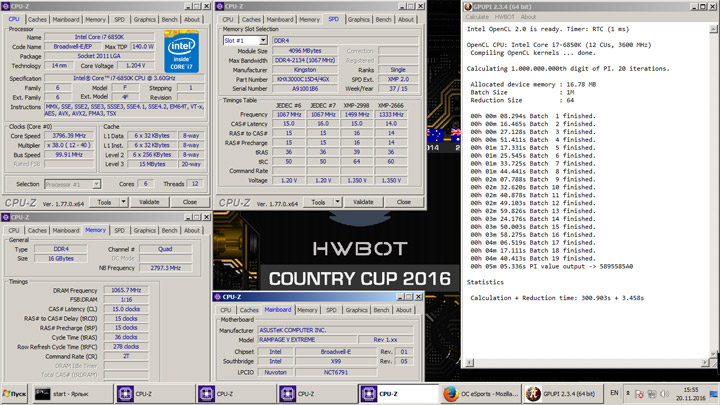Switch to Bench tab in the CPU window
720x405 pixels.
[169, 19]
